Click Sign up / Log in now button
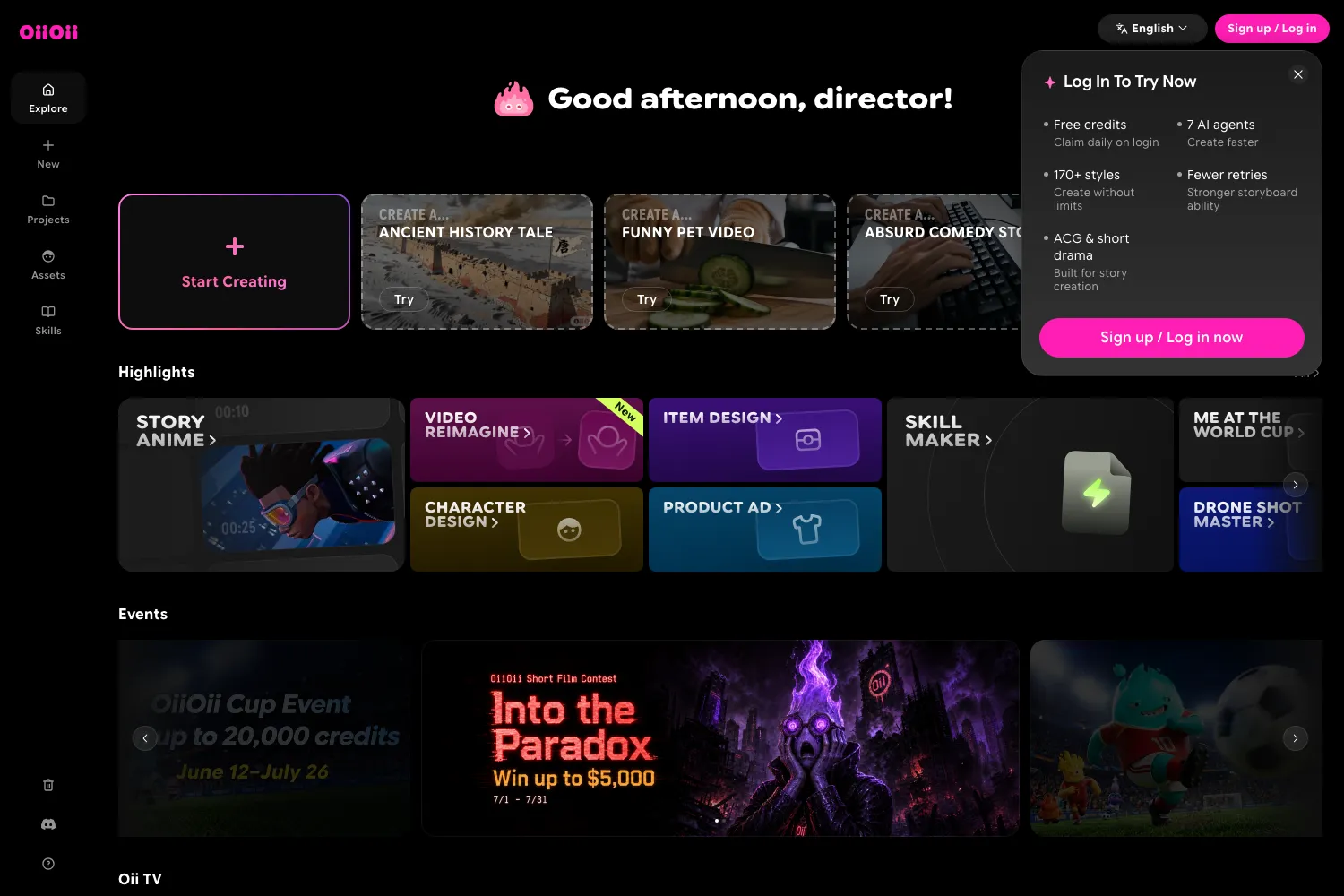 pos(1171,338)
